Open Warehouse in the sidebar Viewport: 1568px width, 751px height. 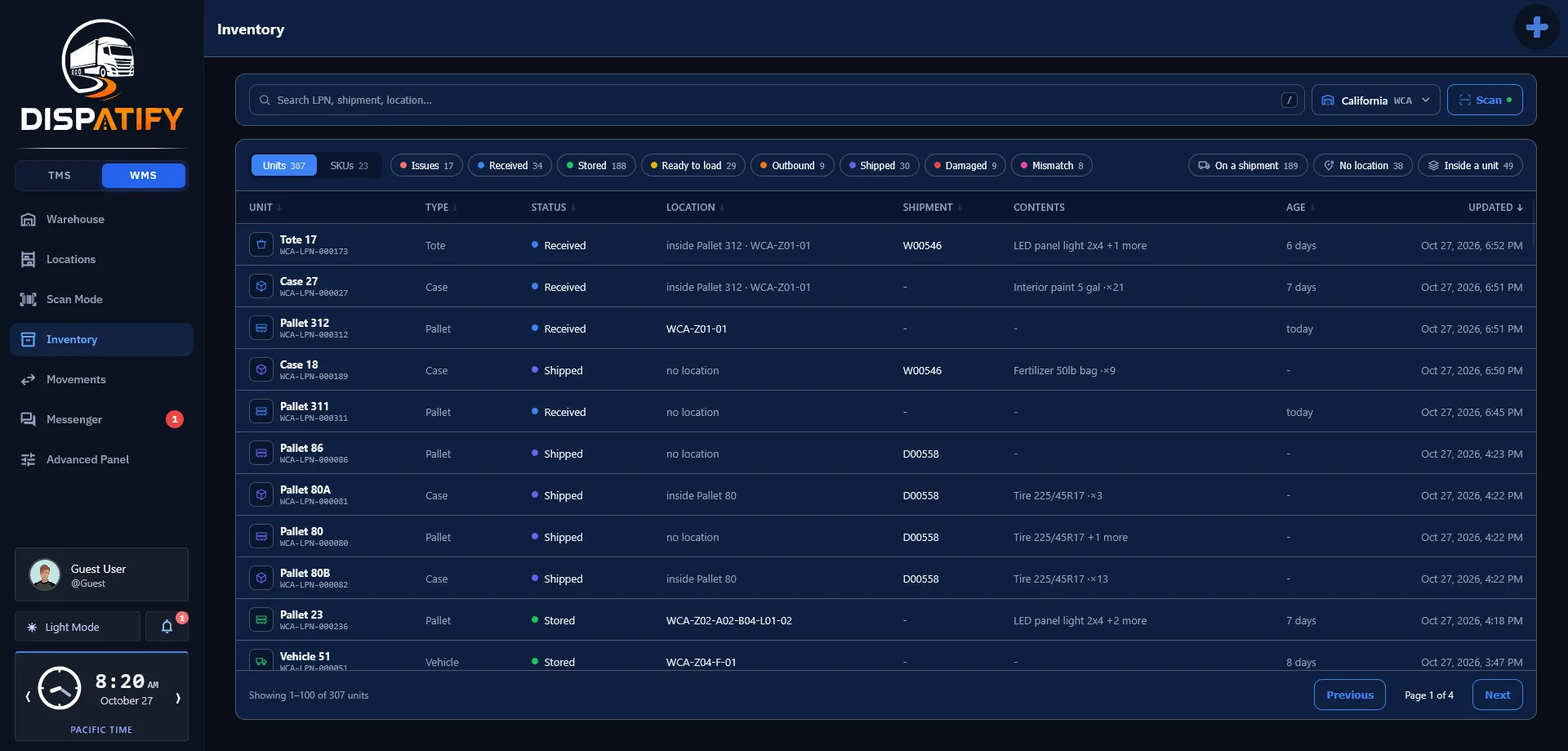(101, 219)
